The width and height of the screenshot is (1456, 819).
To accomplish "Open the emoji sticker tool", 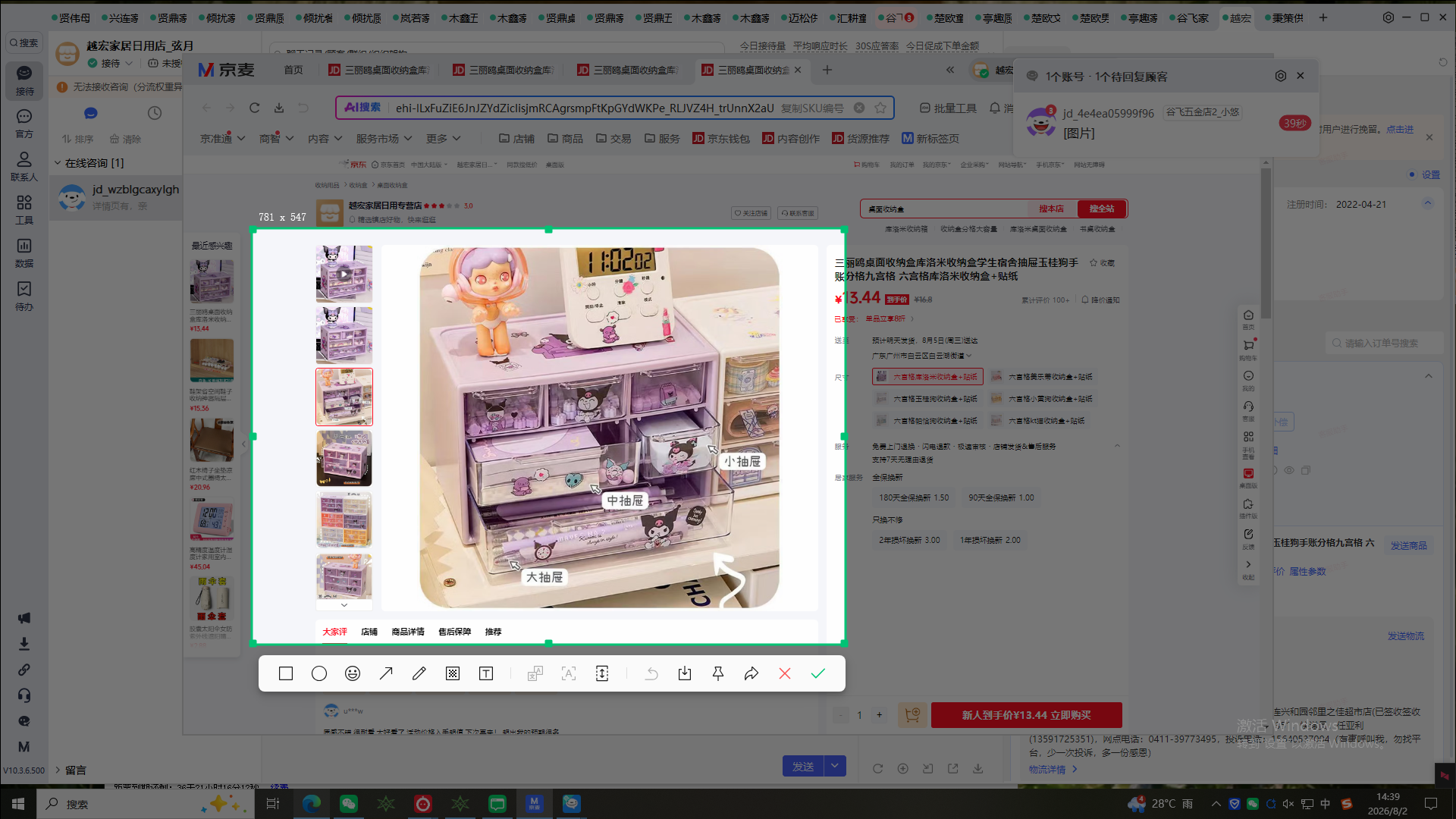I will tap(353, 673).
